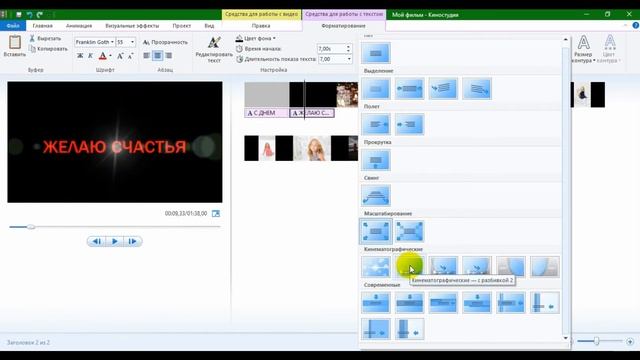Open the Franklin Goth font name dropdown
The width and height of the screenshot is (640, 360).
coord(112,42)
